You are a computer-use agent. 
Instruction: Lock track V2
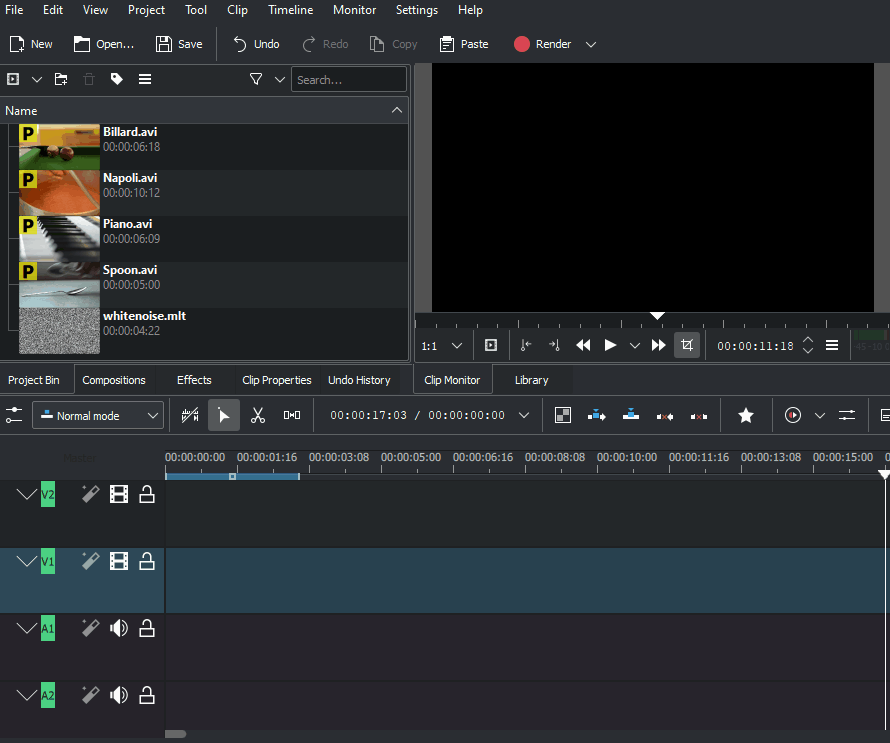(x=147, y=494)
